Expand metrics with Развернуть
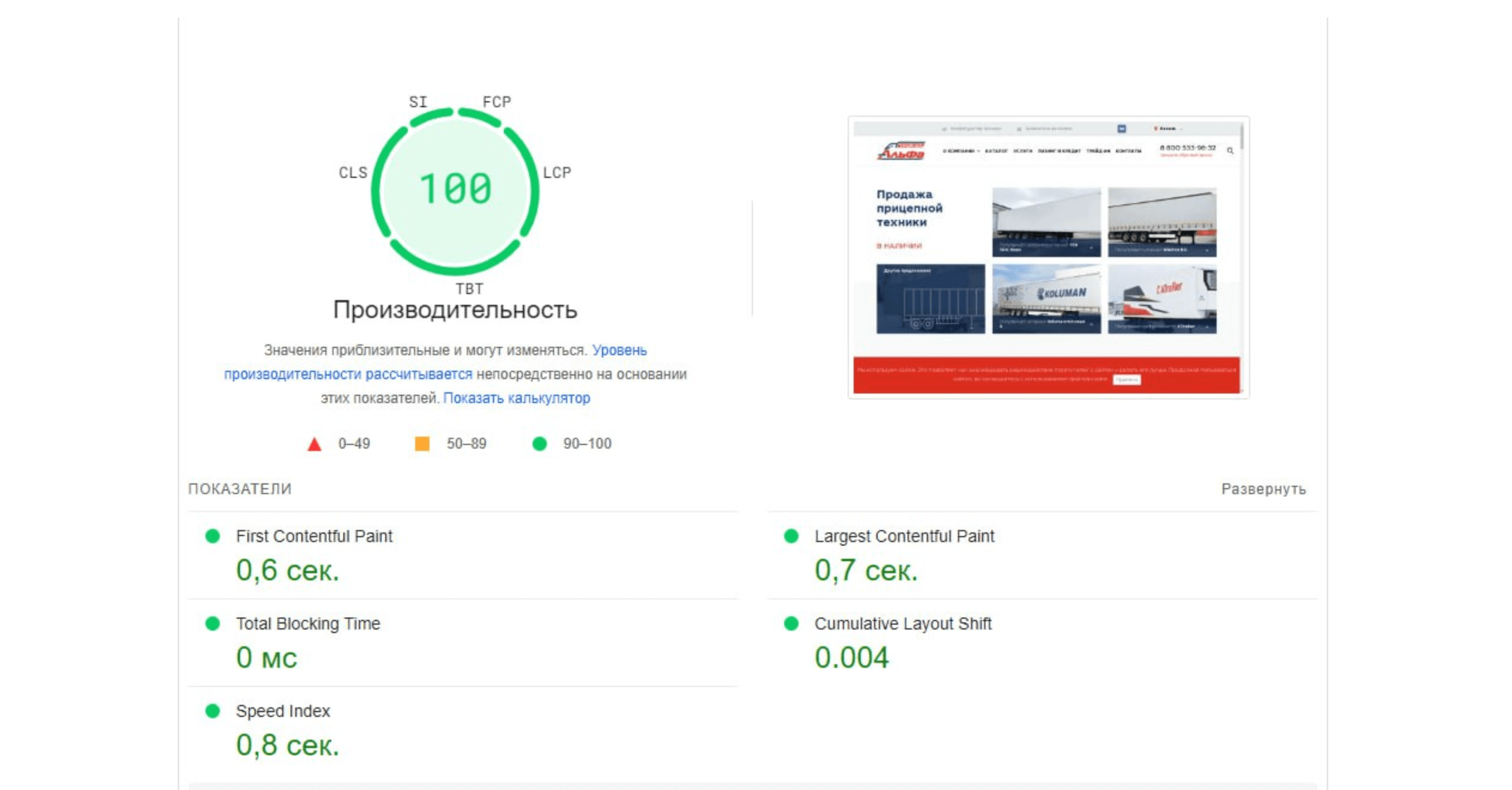The image size is (1512, 790). [1263, 489]
